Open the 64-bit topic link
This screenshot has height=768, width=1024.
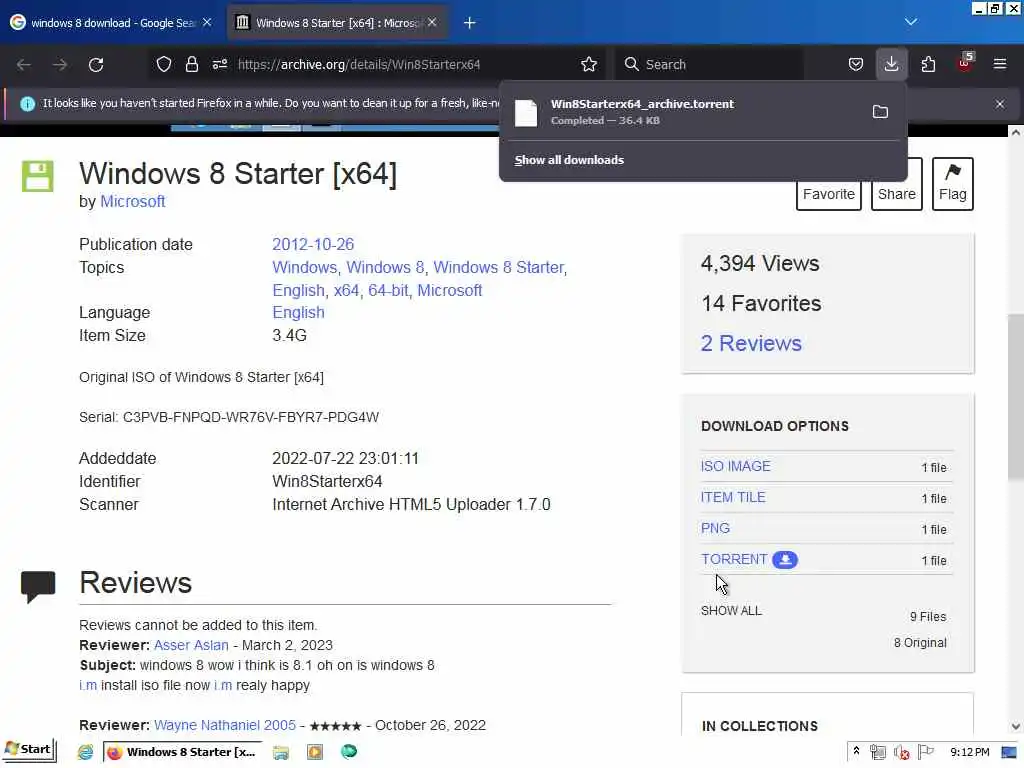coord(388,290)
